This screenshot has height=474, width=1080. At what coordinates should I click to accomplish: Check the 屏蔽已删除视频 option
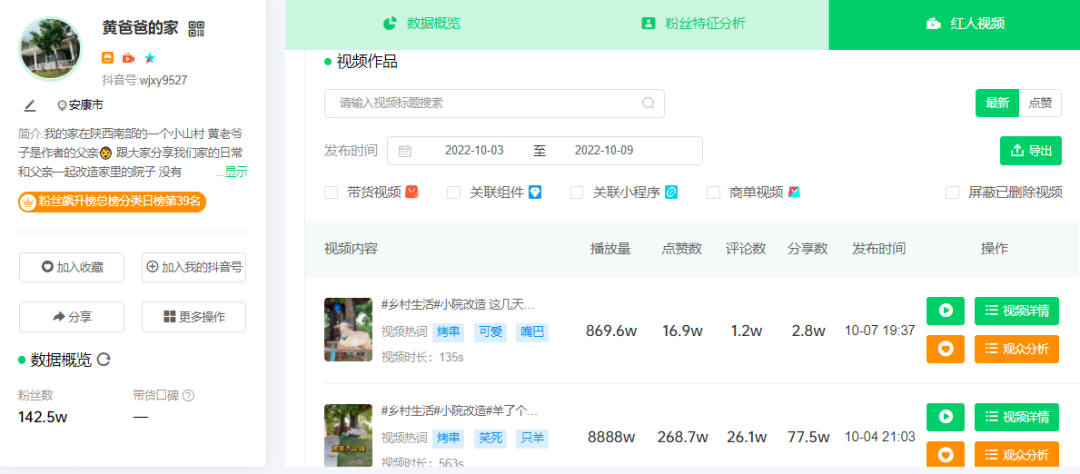952,192
